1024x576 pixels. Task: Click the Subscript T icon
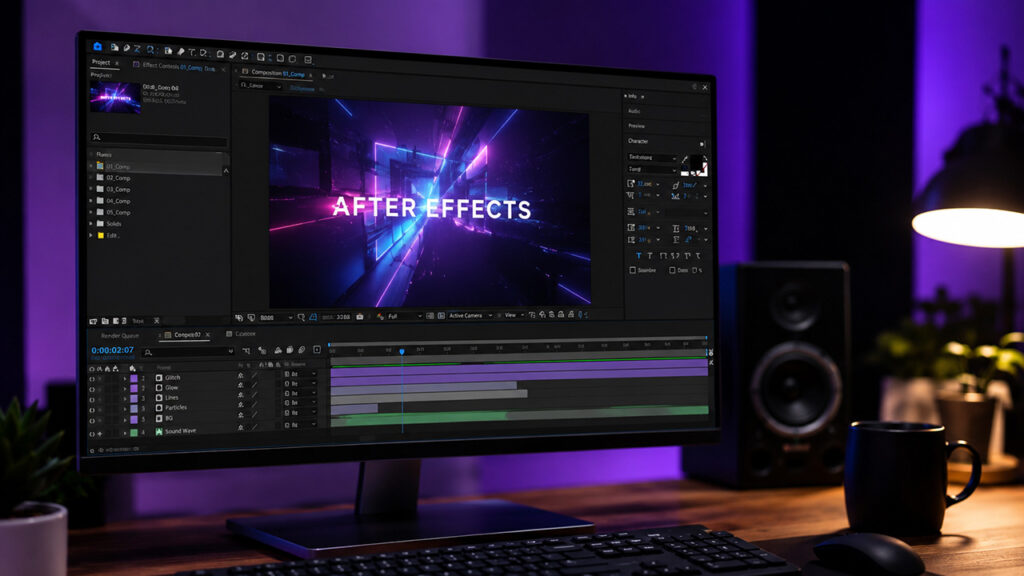click(697, 256)
